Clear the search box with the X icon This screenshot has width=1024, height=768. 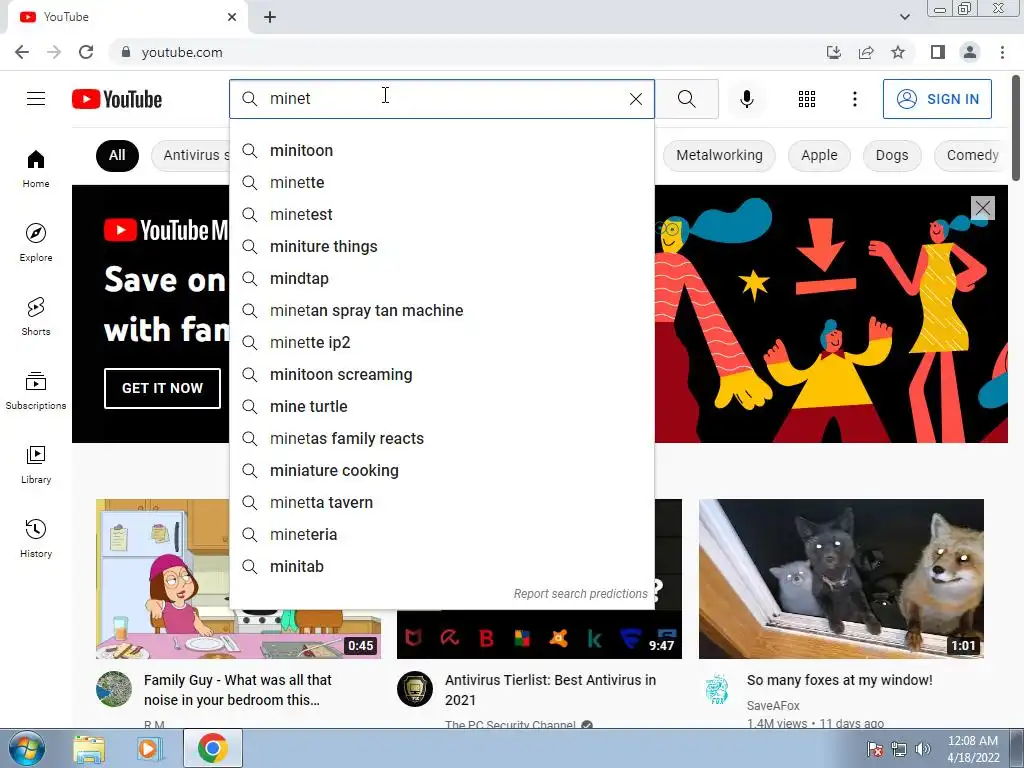click(x=635, y=99)
